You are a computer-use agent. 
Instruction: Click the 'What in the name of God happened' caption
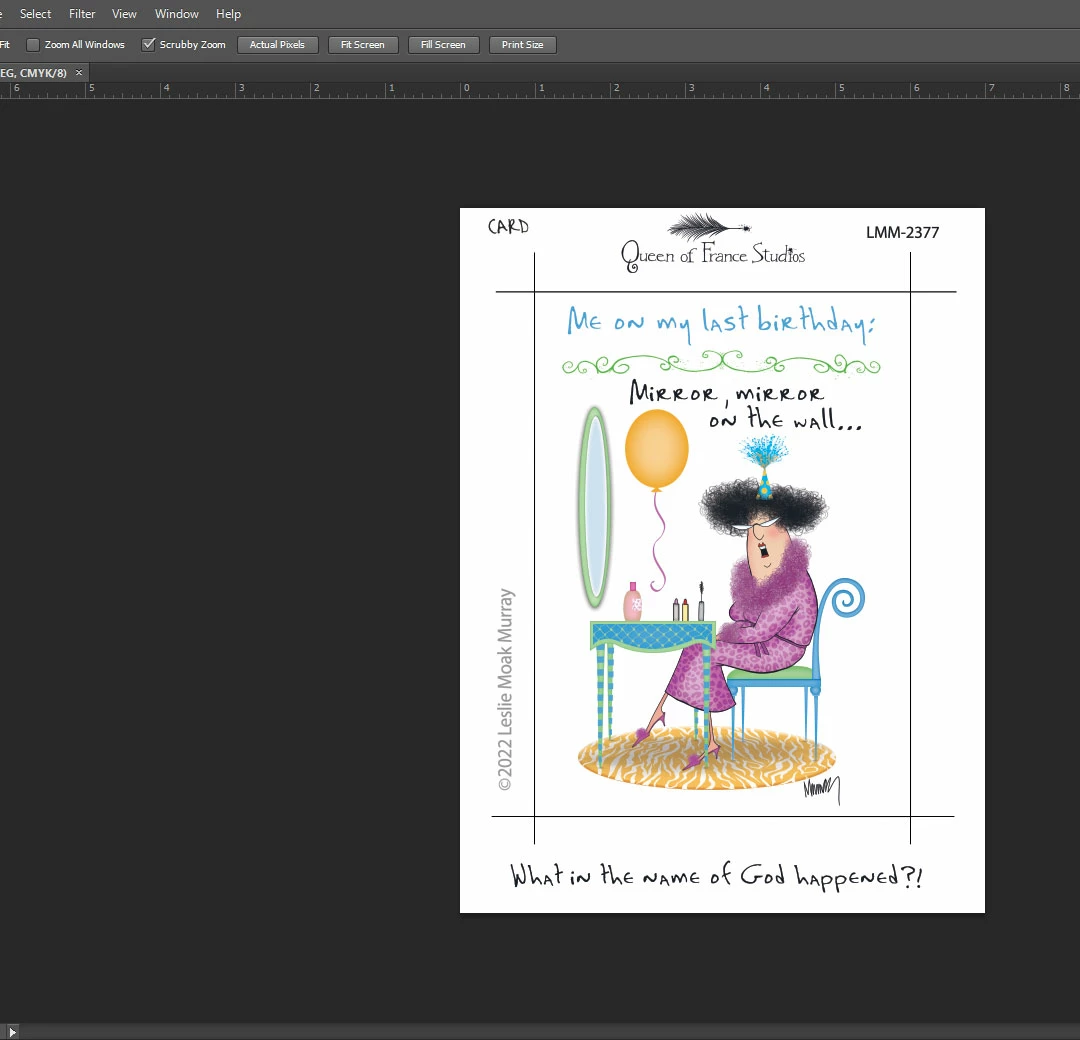click(716, 876)
